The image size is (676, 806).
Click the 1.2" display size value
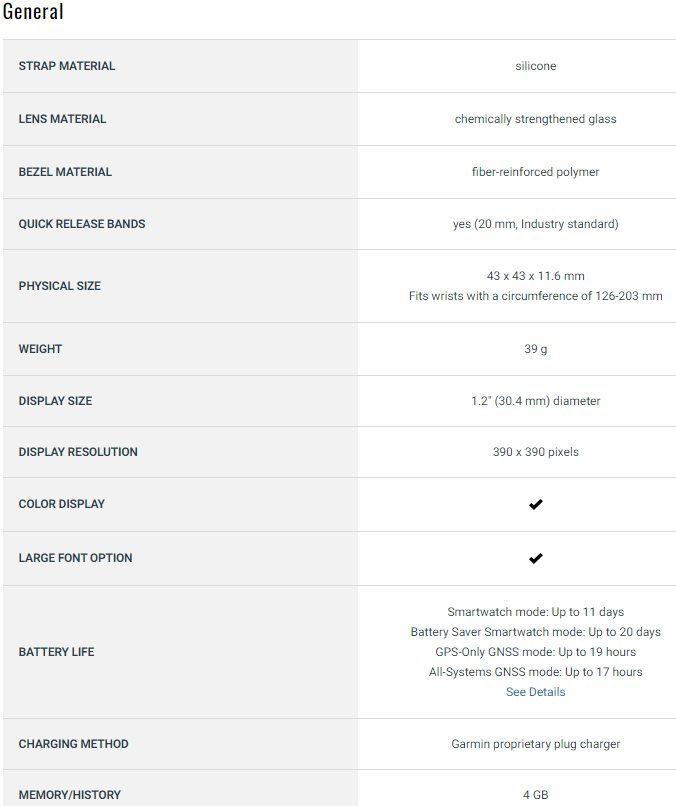(536, 401)
